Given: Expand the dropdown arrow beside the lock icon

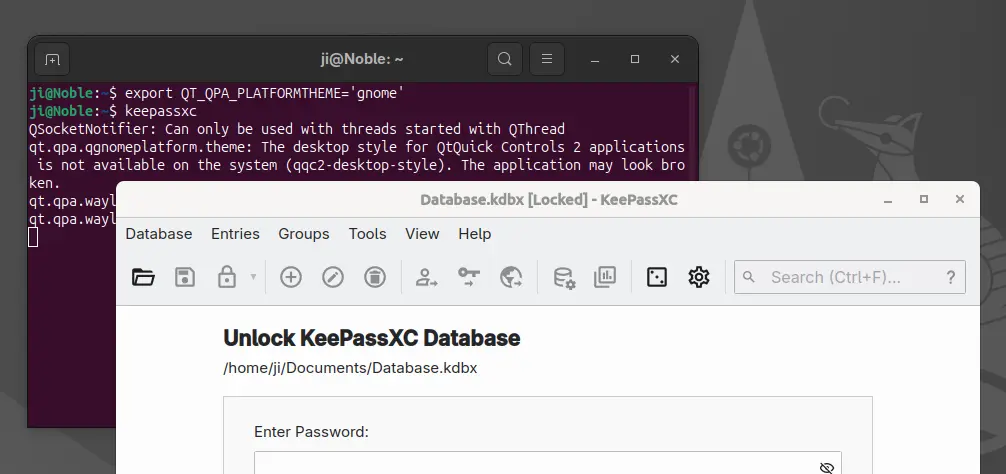Looking at the screenshot, I should [x=253, y=277].
